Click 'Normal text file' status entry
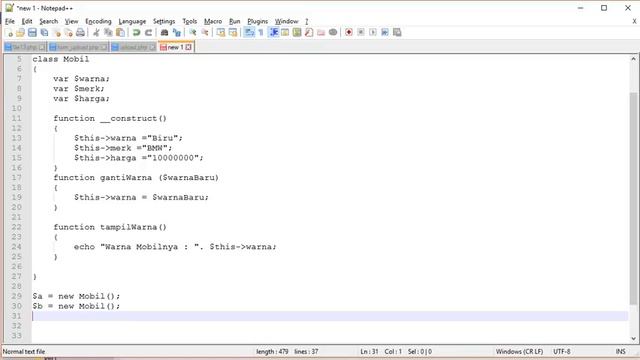Viewport: 640px width, 360px height. (24, 351)
